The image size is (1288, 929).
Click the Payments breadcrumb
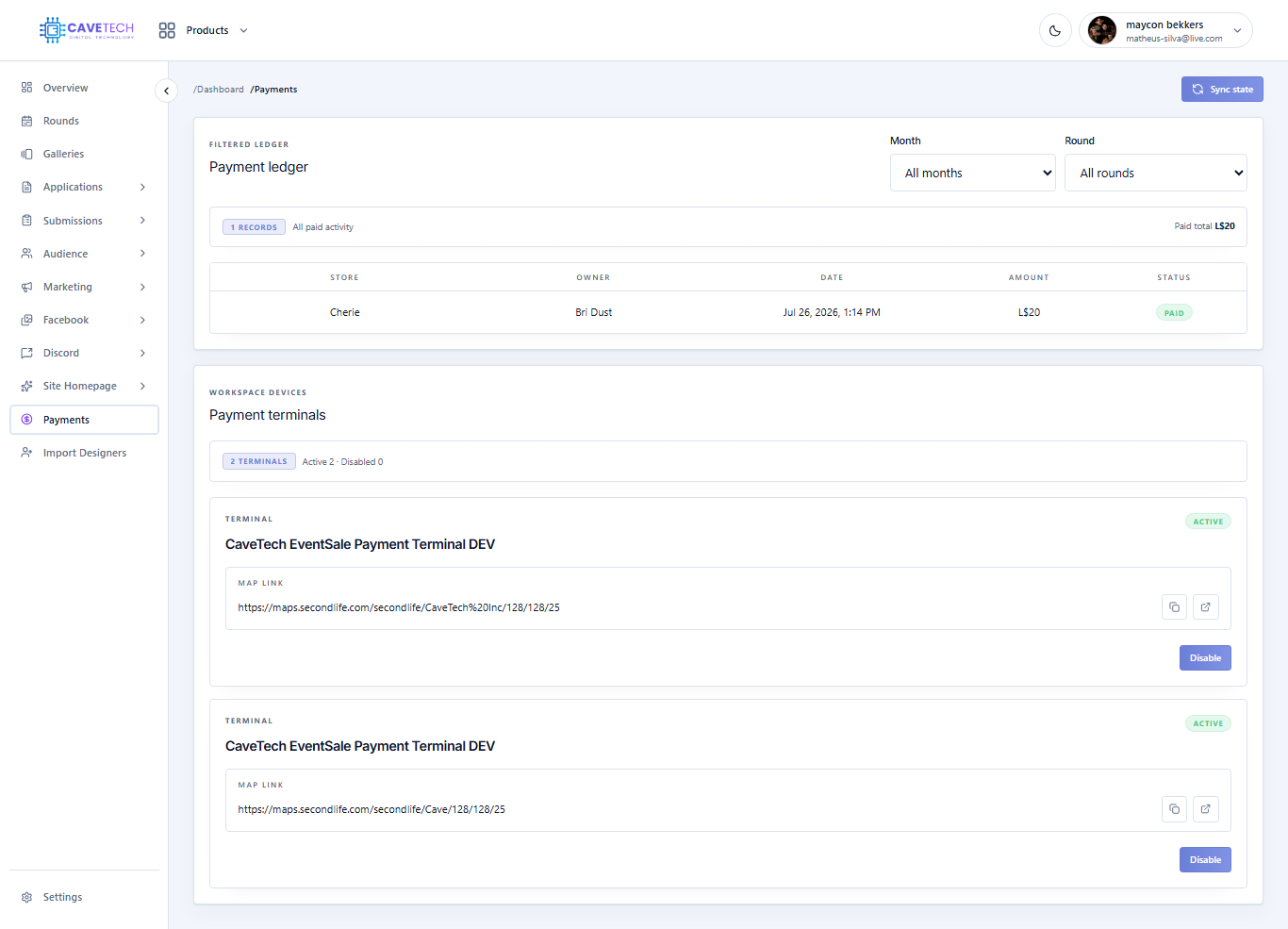coord(274,90)
